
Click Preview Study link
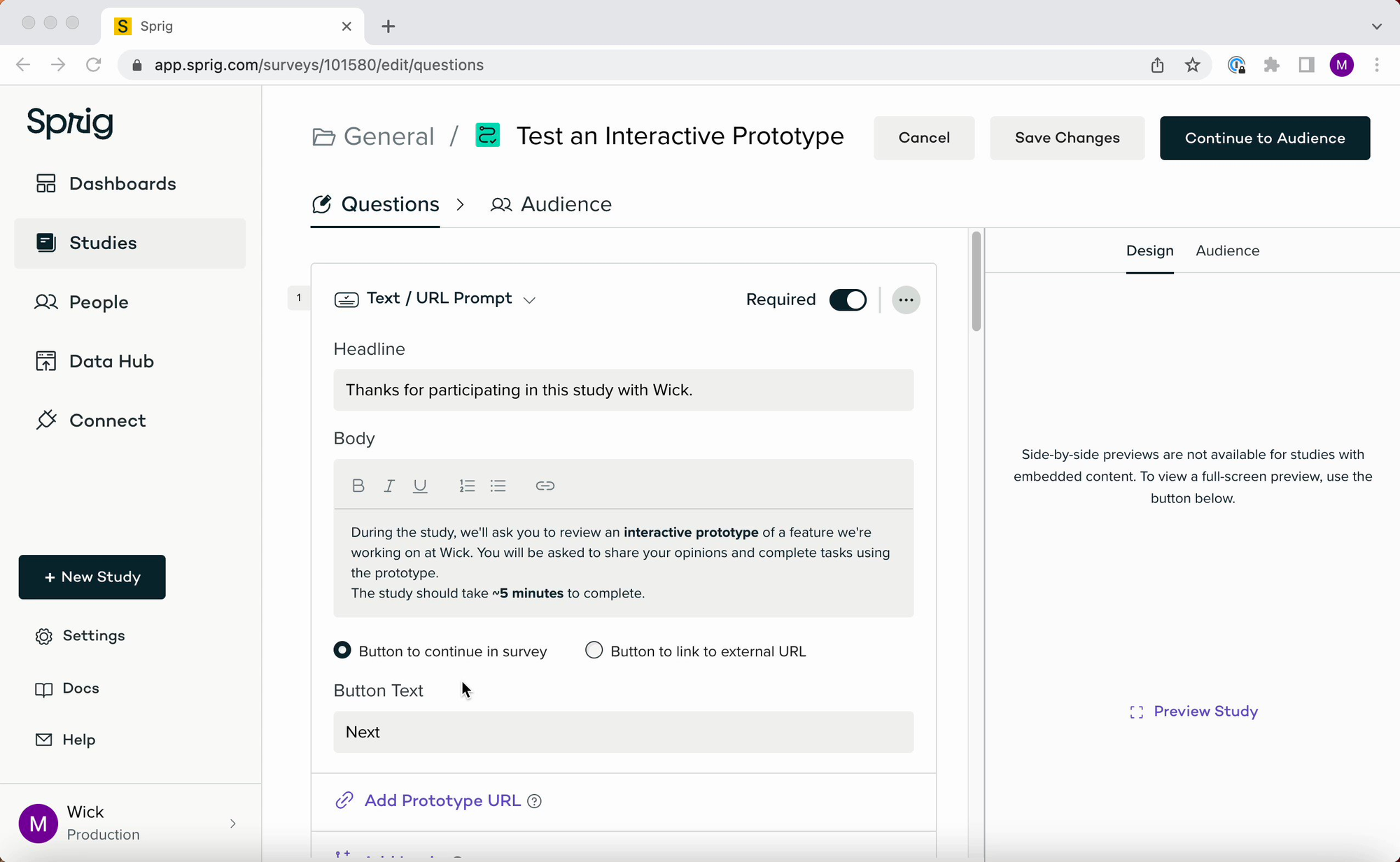pyautogui.click(x=1193, y=712)
